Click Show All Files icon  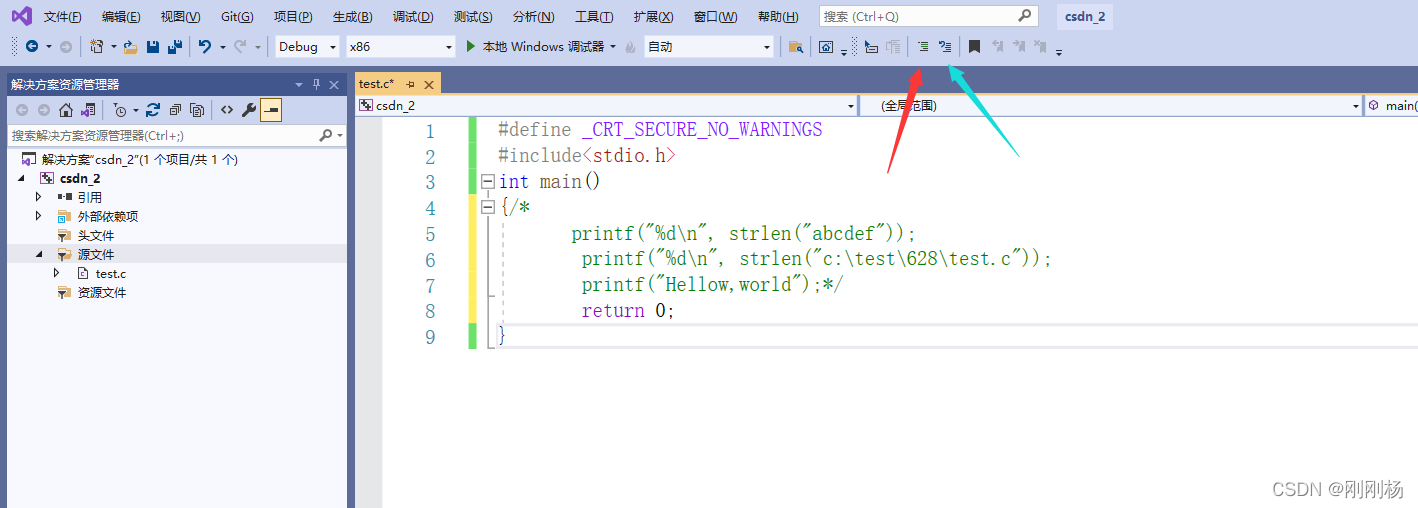197,110
